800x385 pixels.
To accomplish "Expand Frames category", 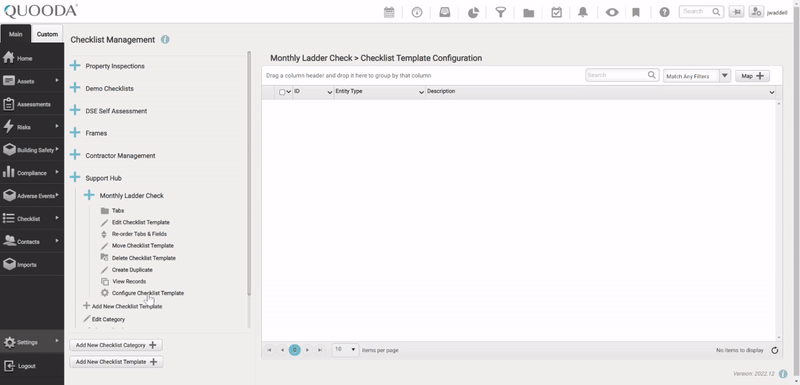I will pyautogui.click(x=75, y=133).
